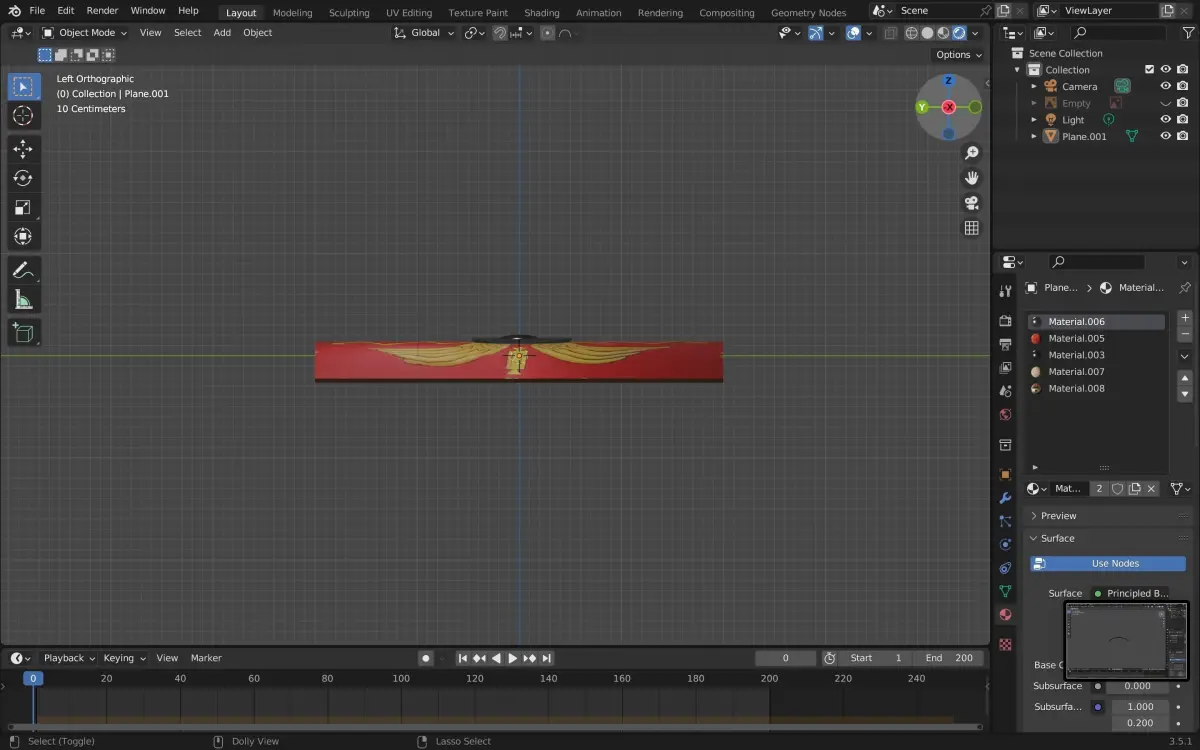
Task: Select the Select Box tool
Action: pos(23,86)
